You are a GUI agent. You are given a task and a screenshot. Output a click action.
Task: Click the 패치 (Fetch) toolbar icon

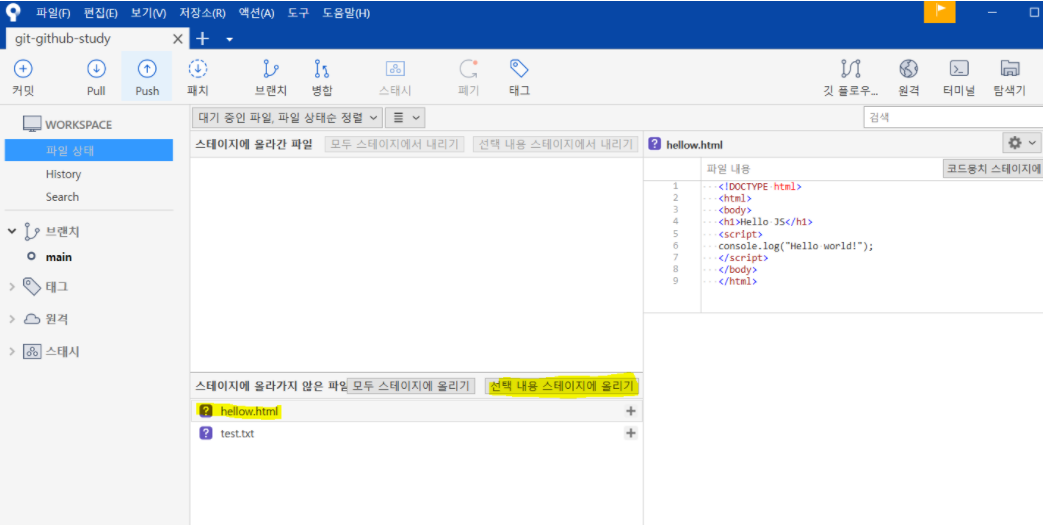[198, 69]
